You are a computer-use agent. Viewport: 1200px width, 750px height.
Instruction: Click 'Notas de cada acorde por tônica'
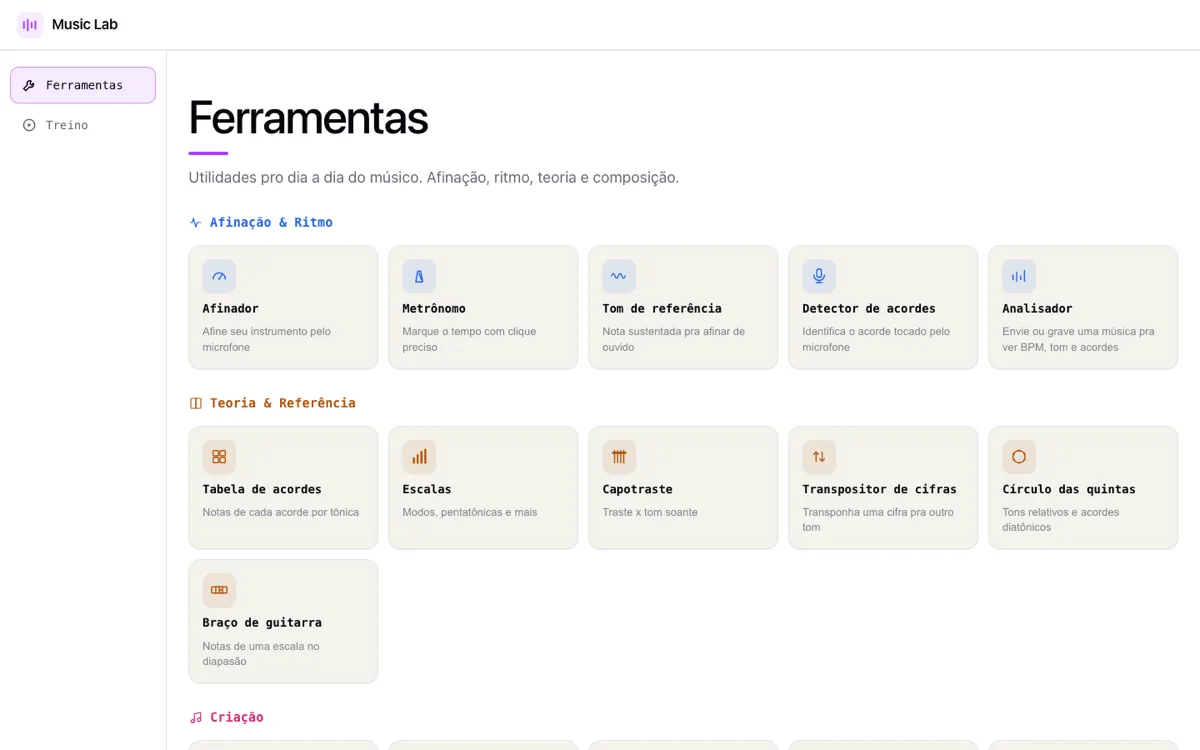pyautogui.click(x=281, y=513)
